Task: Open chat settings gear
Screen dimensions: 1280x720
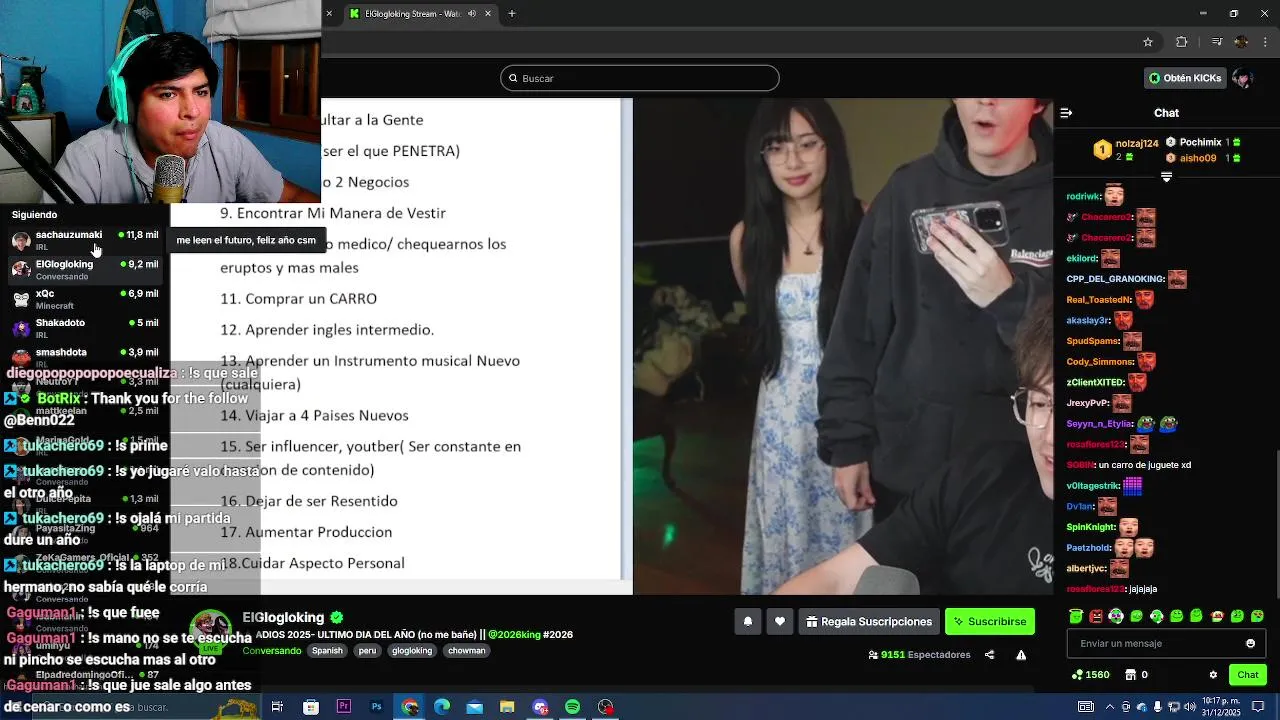Action: pos(1213,675)
